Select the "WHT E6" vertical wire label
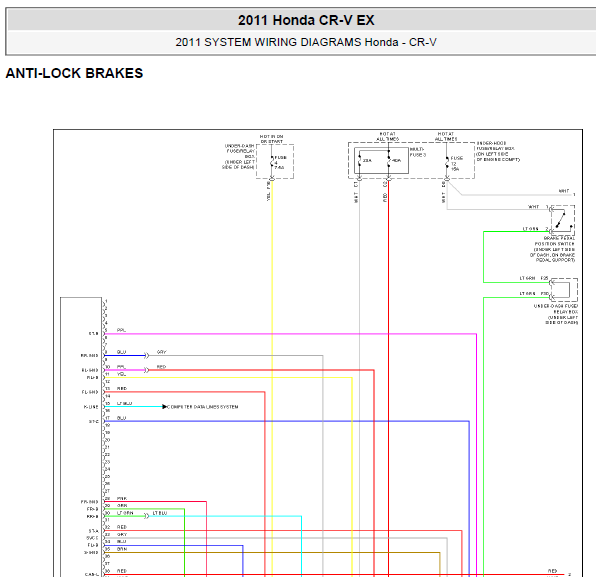The width and height of the screenshot is (596, 577). pos(443,192)
